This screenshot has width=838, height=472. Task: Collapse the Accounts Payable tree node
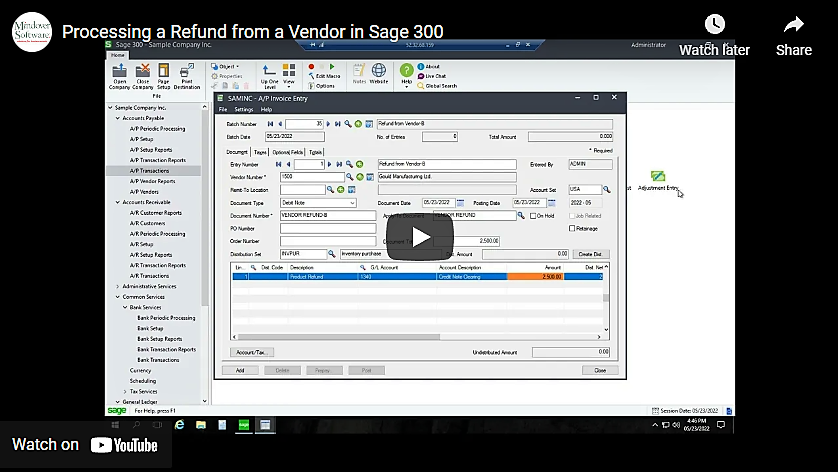click(118, 118)
